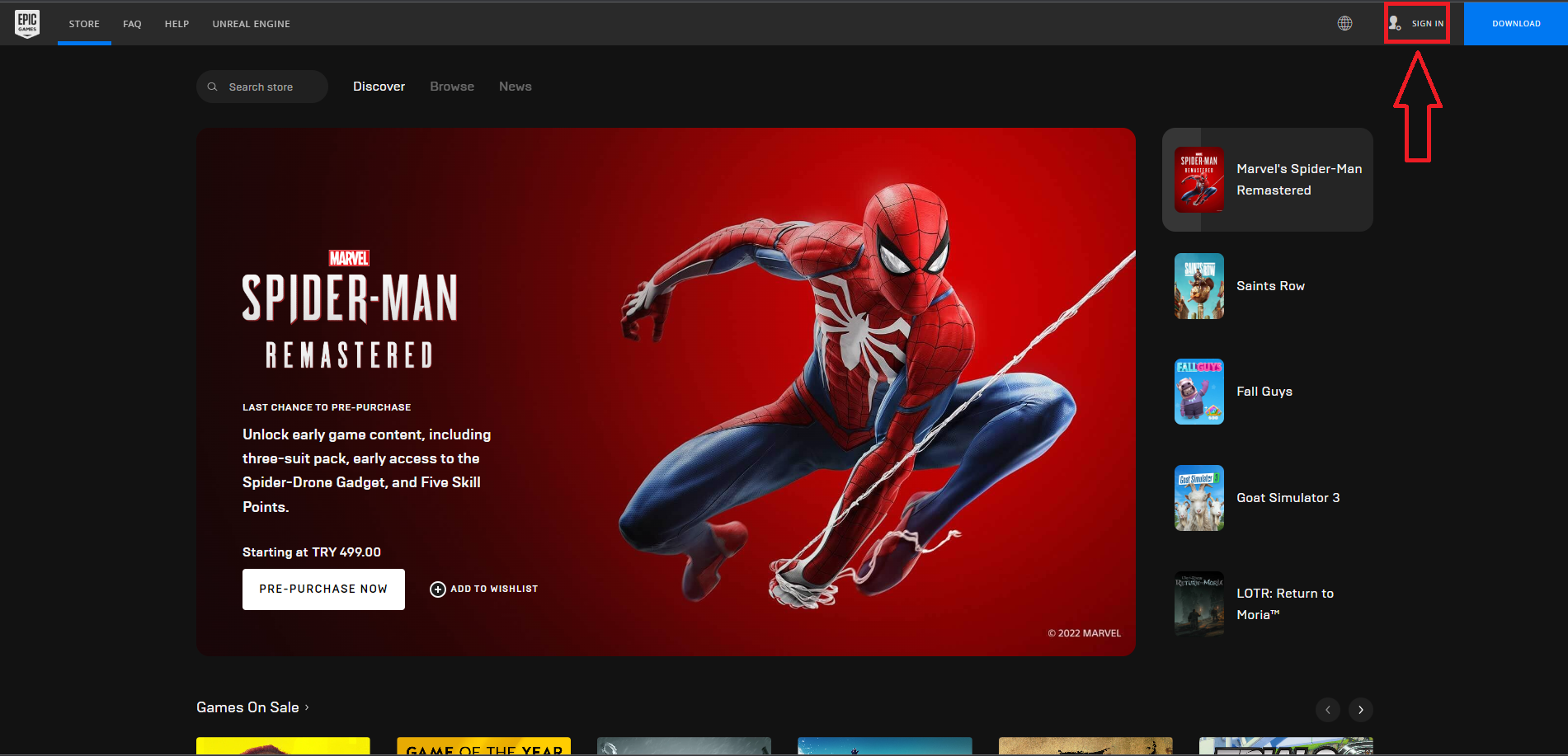This screenshot has height=756, width=1568.
Task: Click the Spider-Man Remastered game logo
Action: pos(350,310)
